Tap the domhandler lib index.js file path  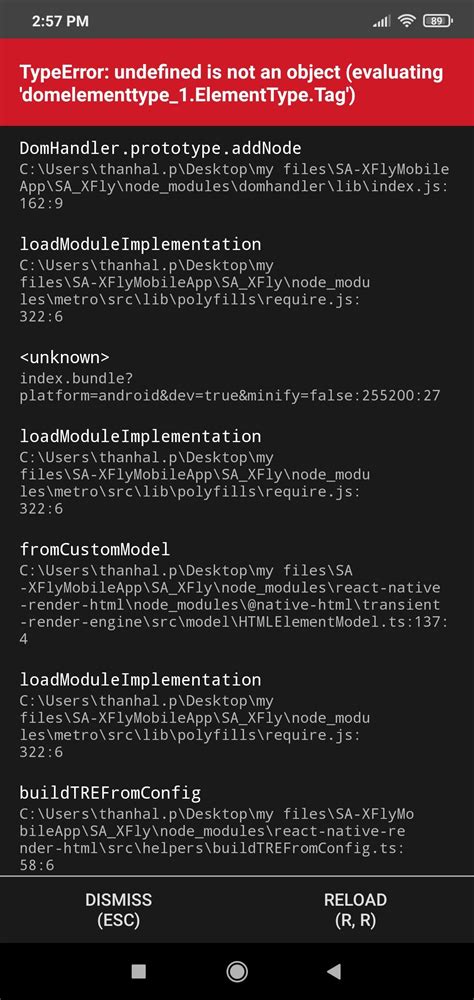(x=234, y=186)
